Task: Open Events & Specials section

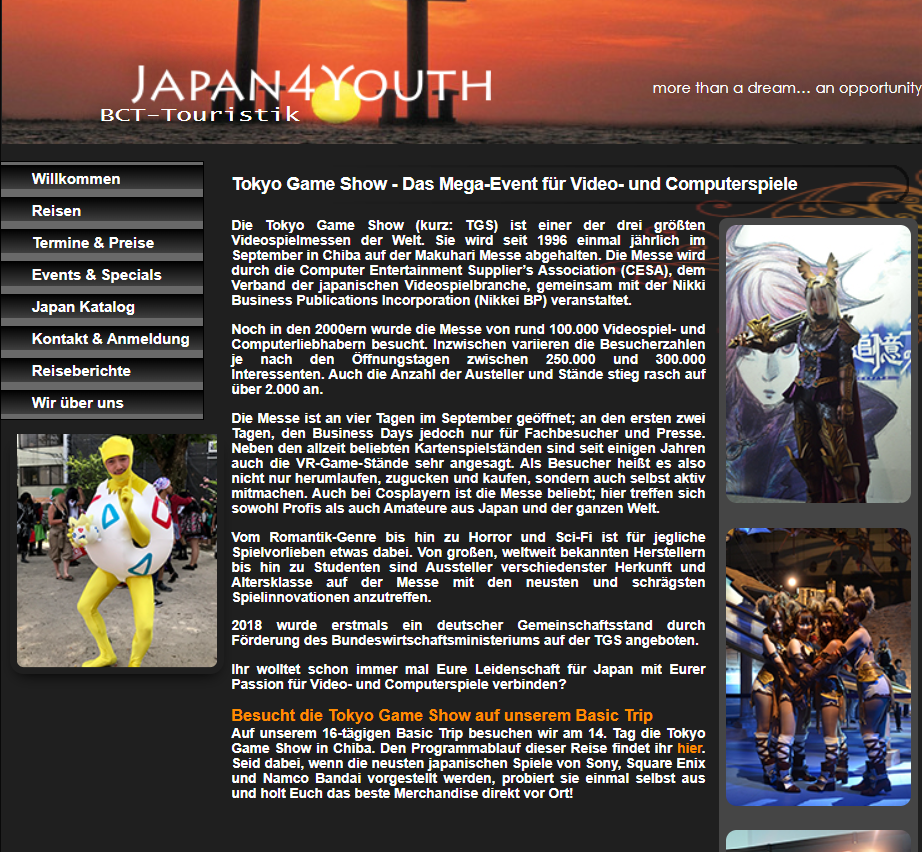Action: (x=96, y=275)
